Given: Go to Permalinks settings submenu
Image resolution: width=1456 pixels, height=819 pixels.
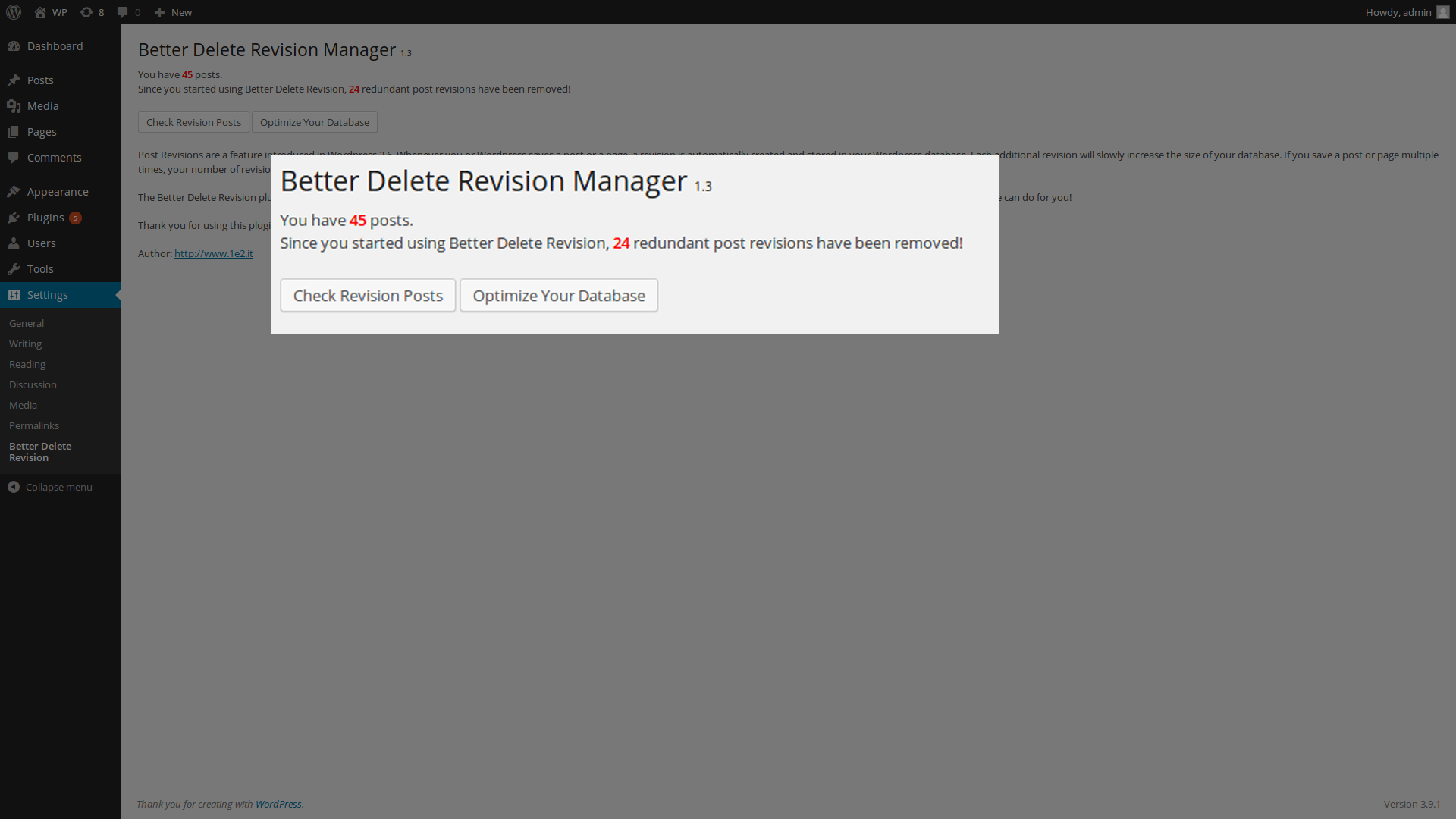Looking at the screenshot, I should click(x=34, y=425).
